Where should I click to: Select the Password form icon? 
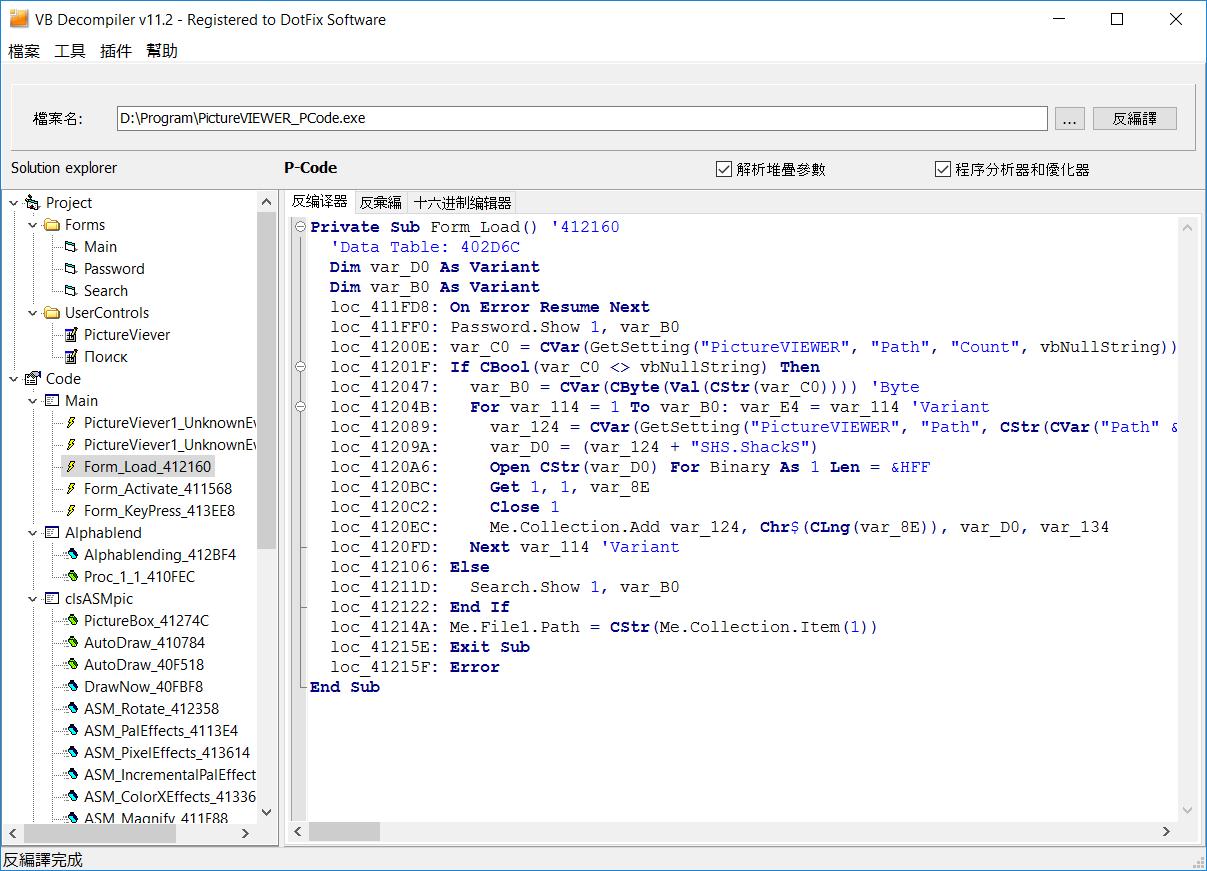(70, 268)
